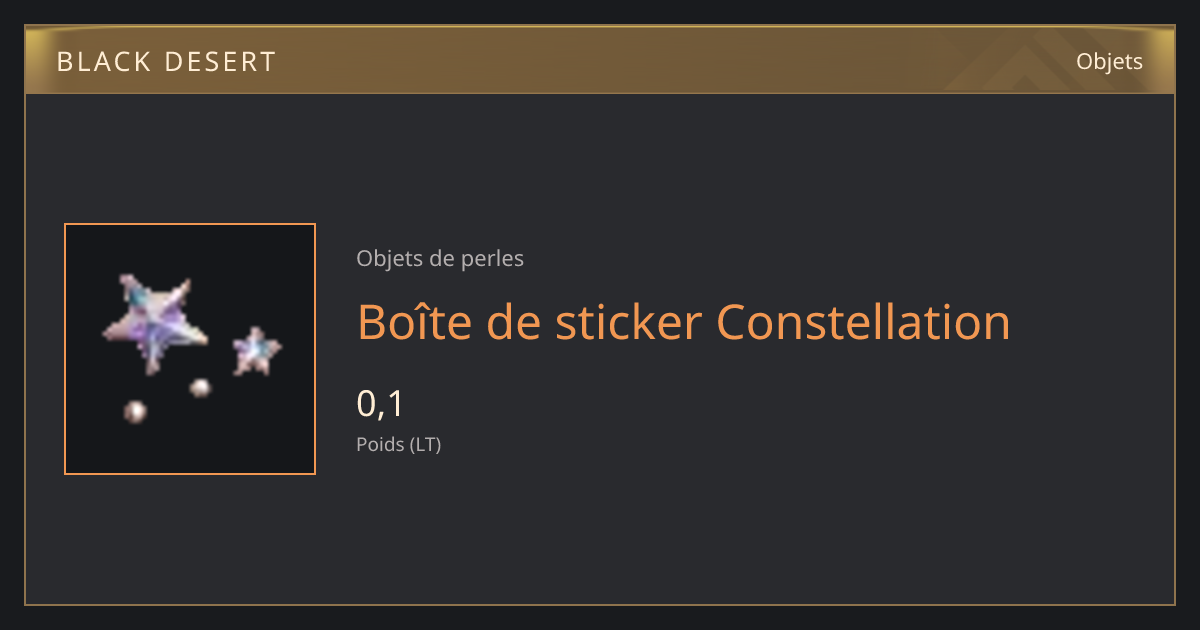The width and height of the screenshot is (1200, 630).
Task: Click the word Constellation in item name
Action: [864, 322]
